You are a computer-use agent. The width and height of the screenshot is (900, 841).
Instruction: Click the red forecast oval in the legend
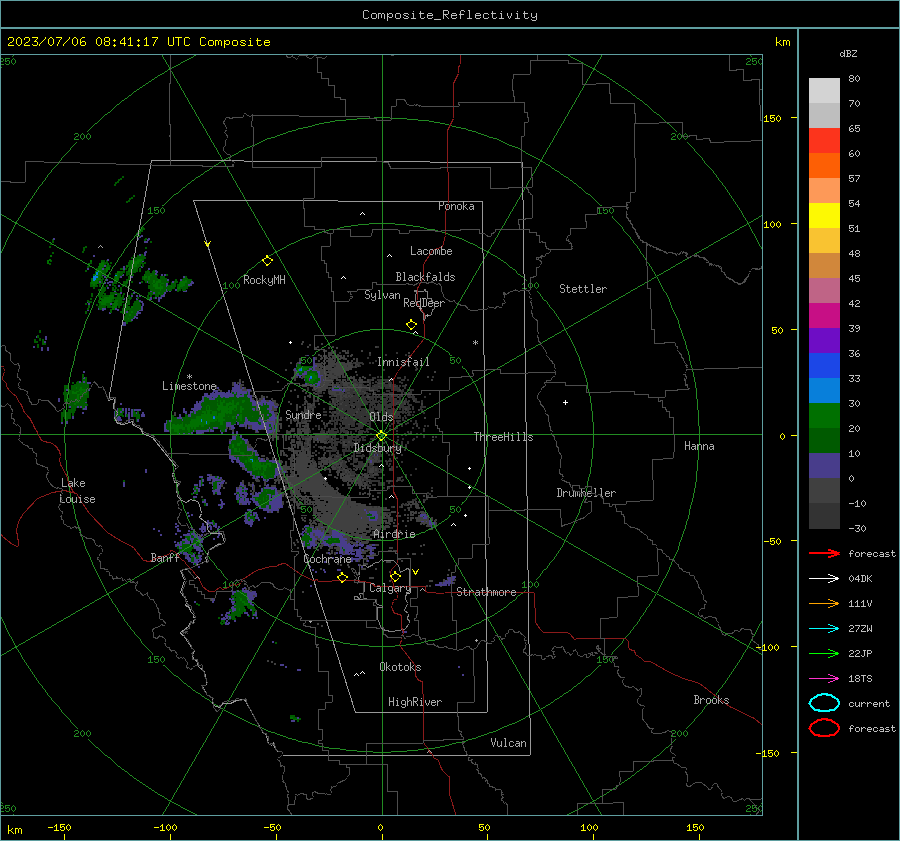click(x=824, y=728)
